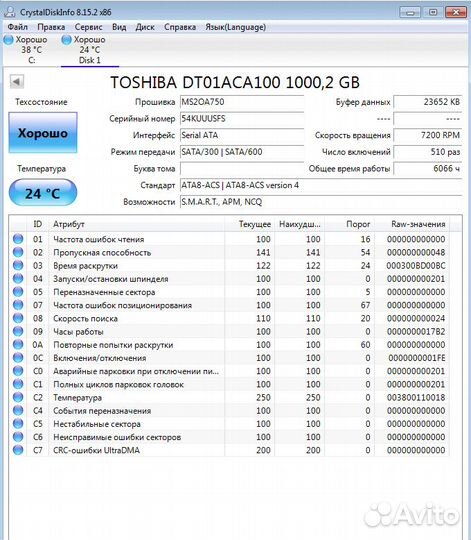Image resolution: width=471 pixels, height=540 pixels.
Task: Click the Порог column header
Action: click(349, 224)
